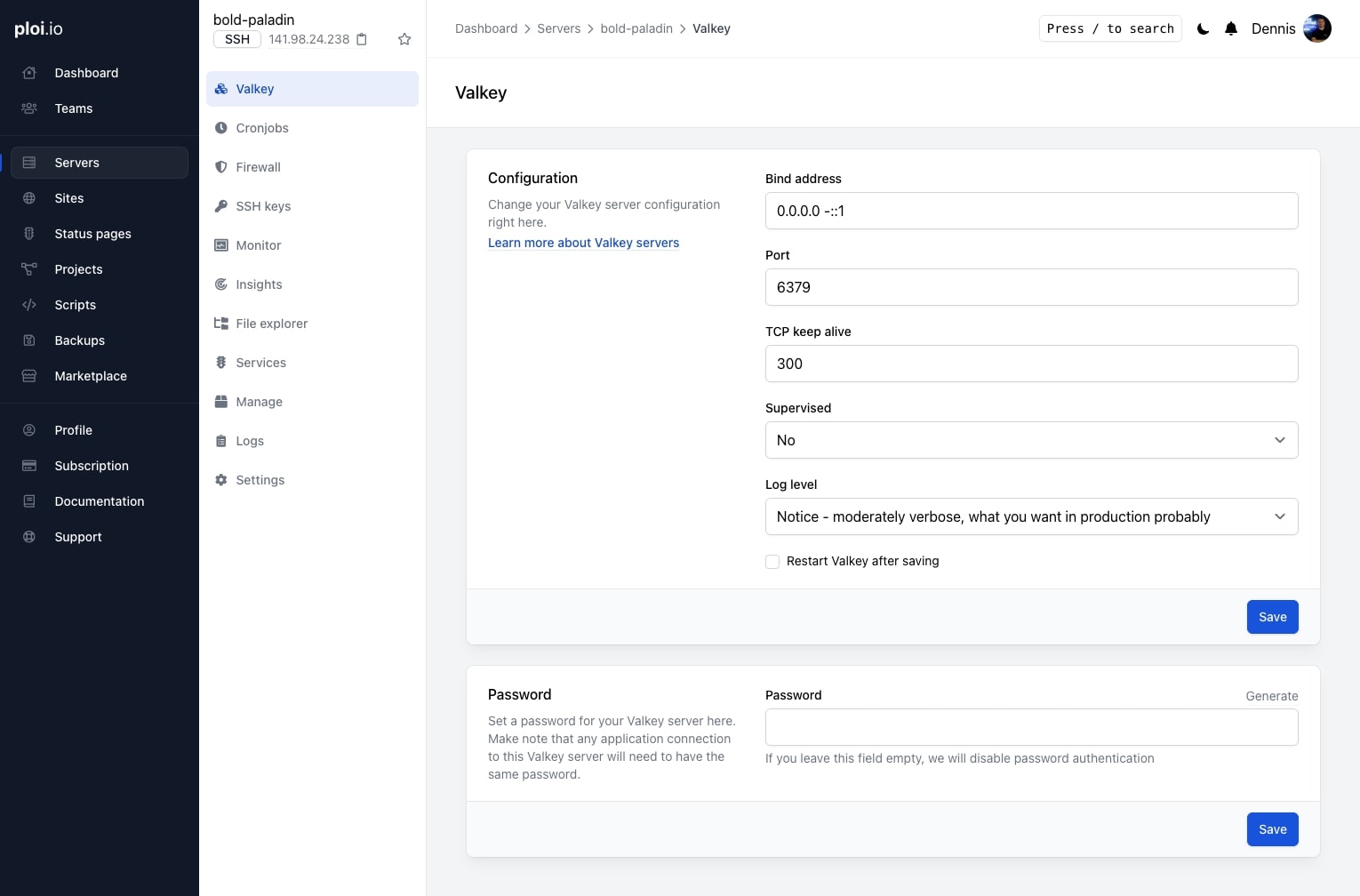The image size is (1360, 896).
Task: Click the Subscription credit card icon
Action: tap(29, 466)
